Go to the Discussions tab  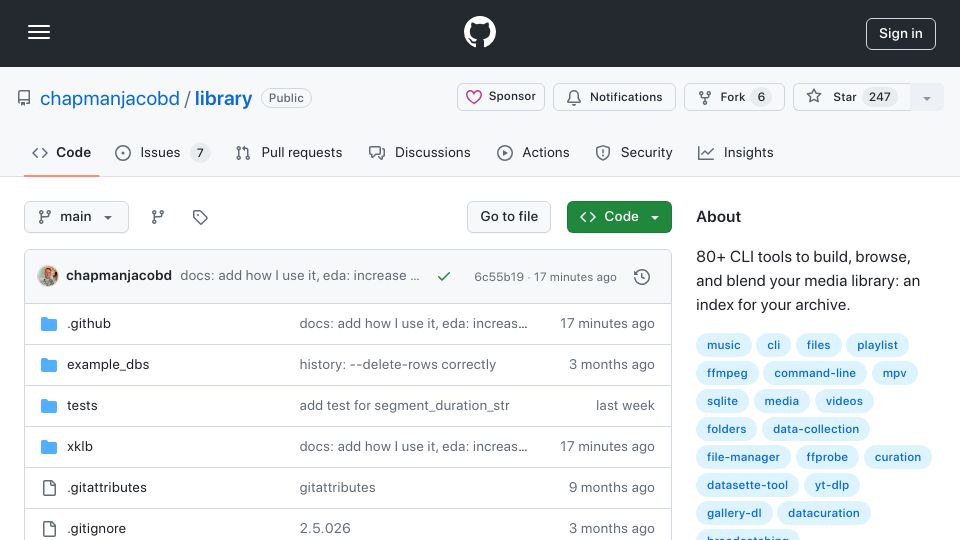click(x=419, y=152)
